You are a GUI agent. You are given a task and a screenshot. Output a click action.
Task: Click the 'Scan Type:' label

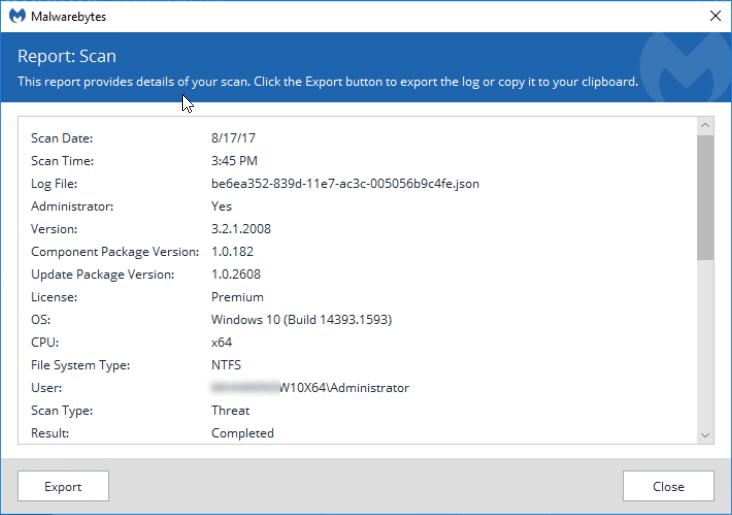[62, 410]
